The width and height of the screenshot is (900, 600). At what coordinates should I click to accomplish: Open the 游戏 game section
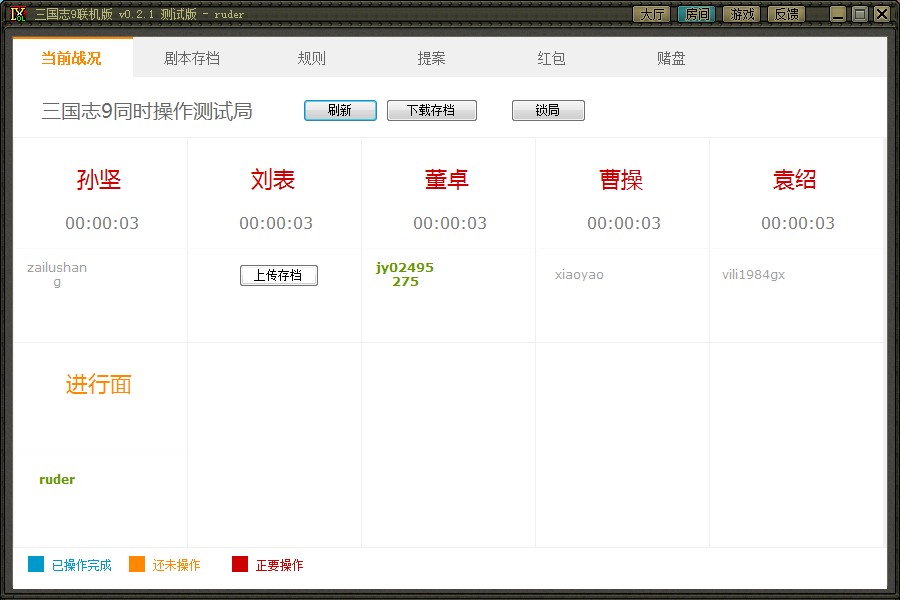[x=741, y=14]
